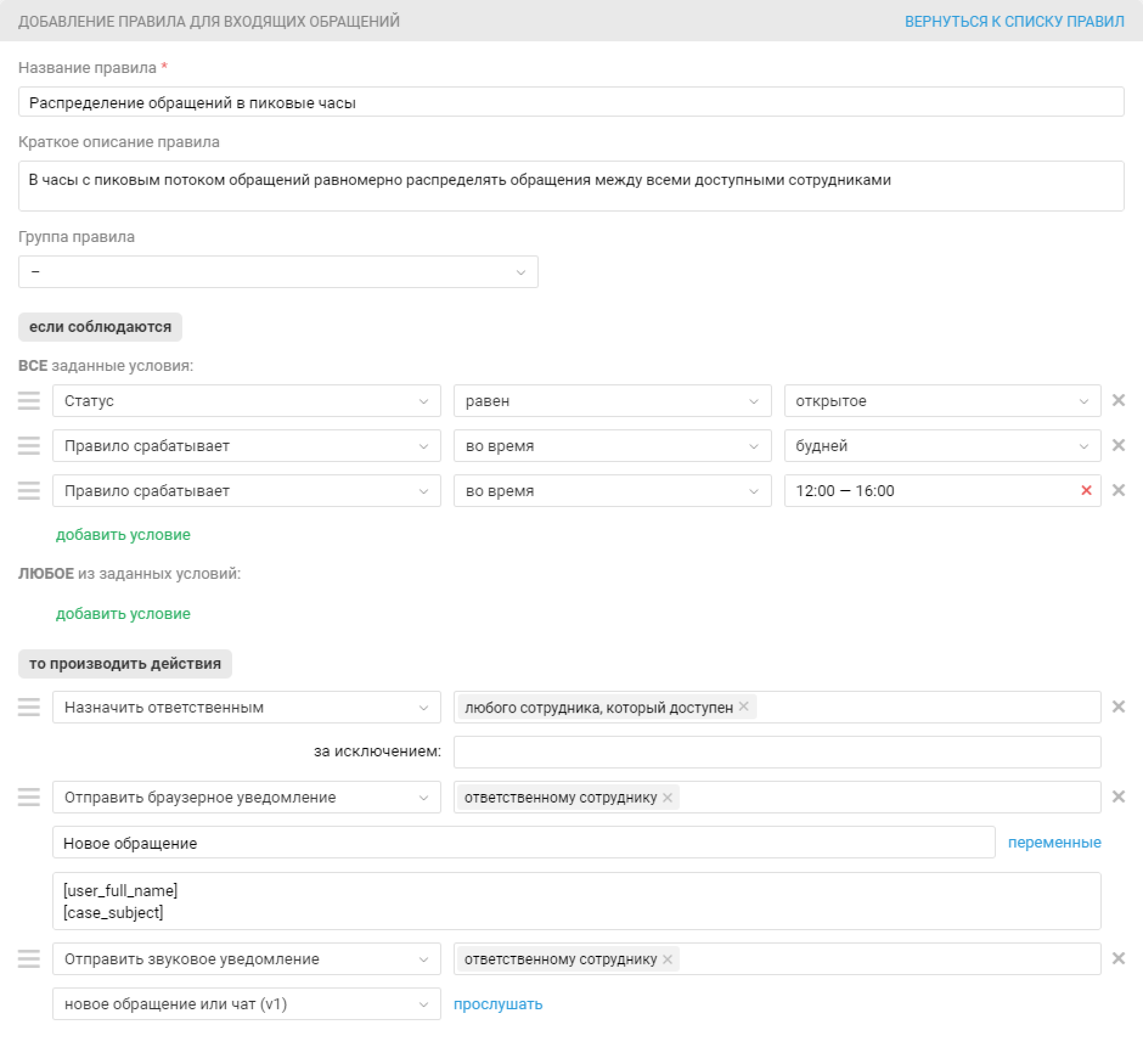Viewport: 1143px width, 1064px height.
Task: Open the переменные variables link
Action: (1054, 842)
